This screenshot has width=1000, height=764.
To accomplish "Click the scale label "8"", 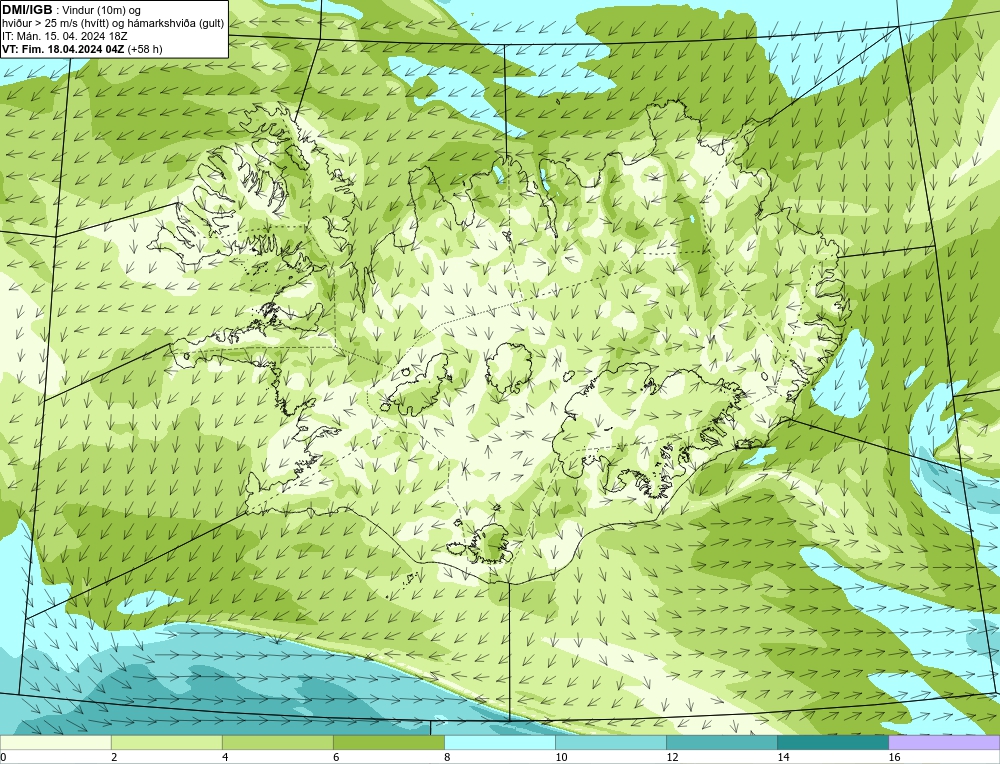I will pyautogui.click(x=447, y=757).
